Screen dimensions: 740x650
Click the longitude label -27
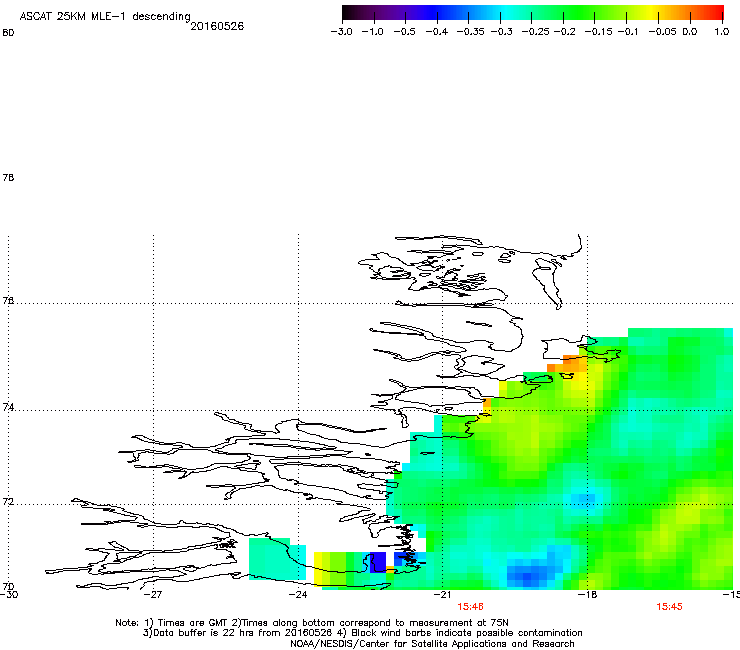click(153, 595)
